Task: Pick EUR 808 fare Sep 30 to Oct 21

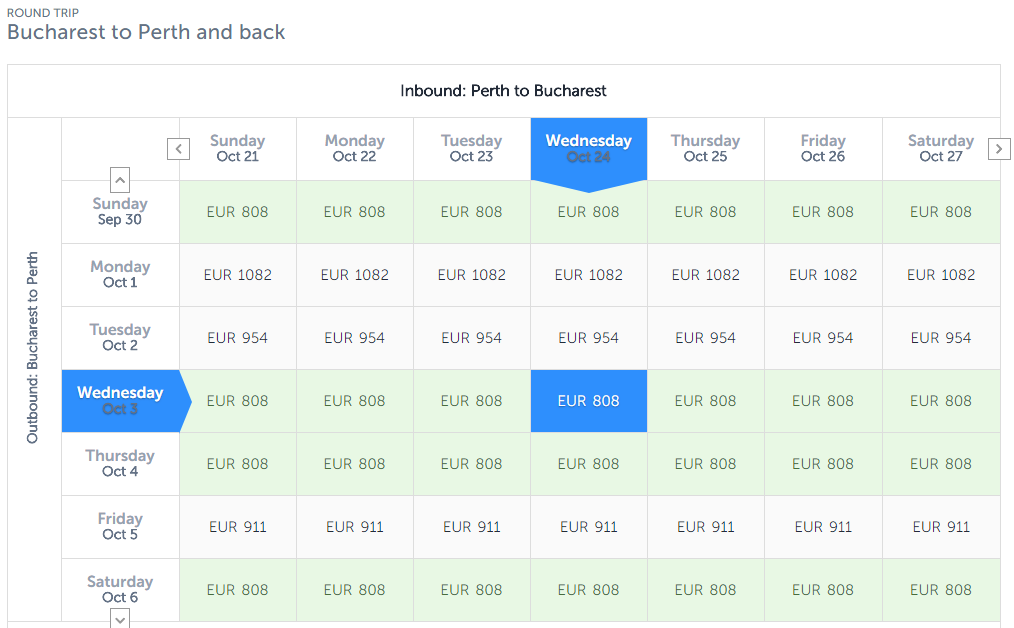Action: 237,211
